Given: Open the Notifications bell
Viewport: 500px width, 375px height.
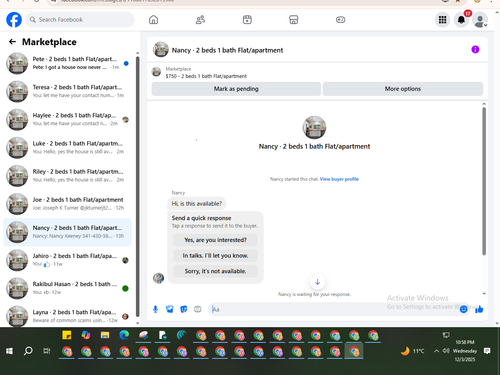Looking at the screenshot, I should tap(461, 20).
